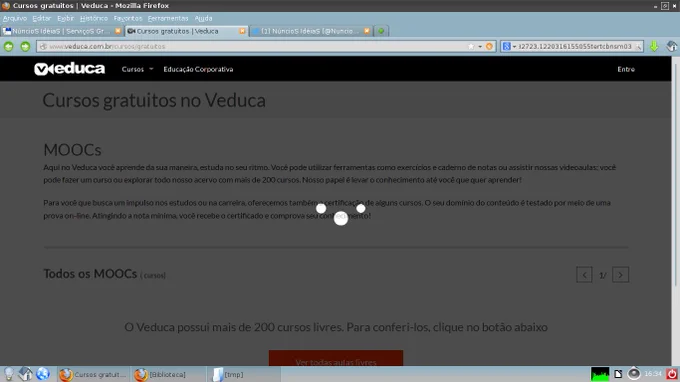Close the Cursos gratuitos Veduca tab
Viewport: 680px width, 382px height.
click(x=242, y=31)
